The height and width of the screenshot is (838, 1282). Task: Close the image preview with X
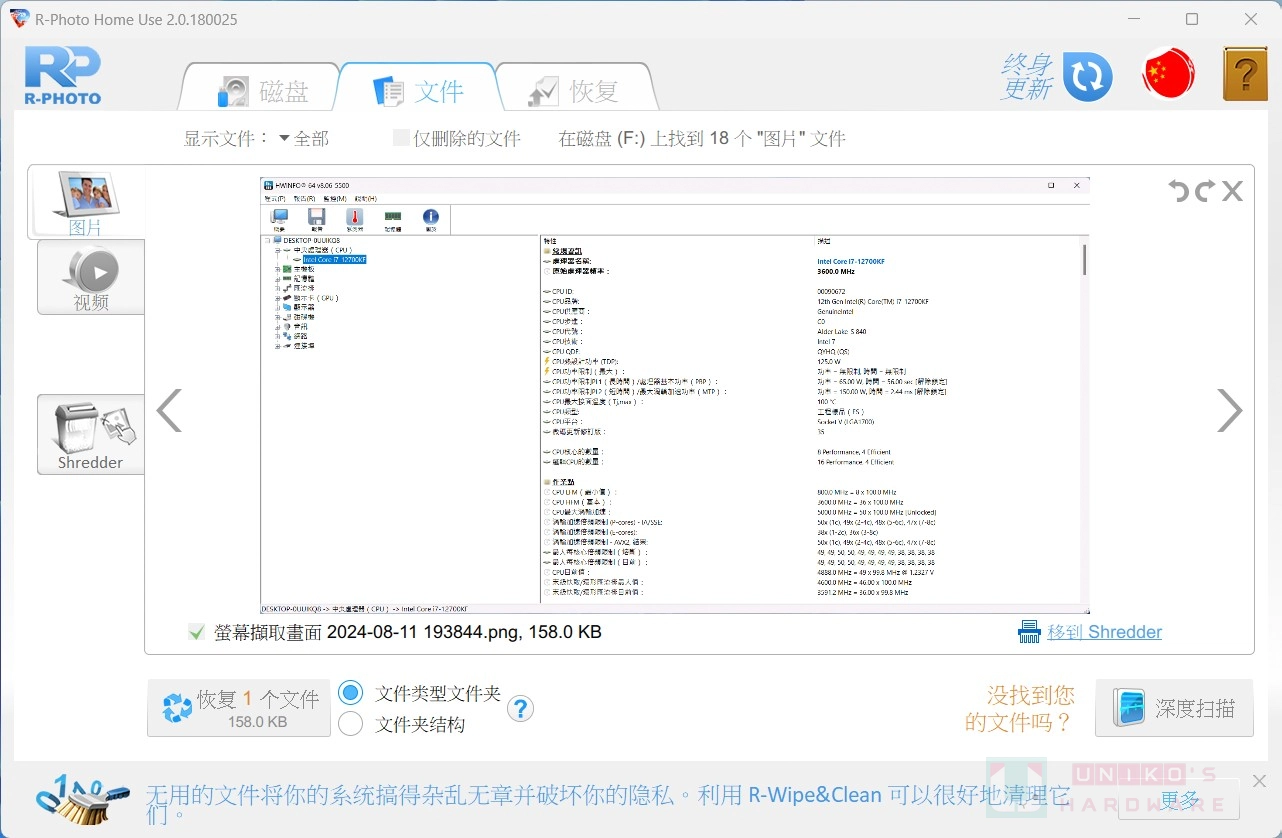point(1232,191)
